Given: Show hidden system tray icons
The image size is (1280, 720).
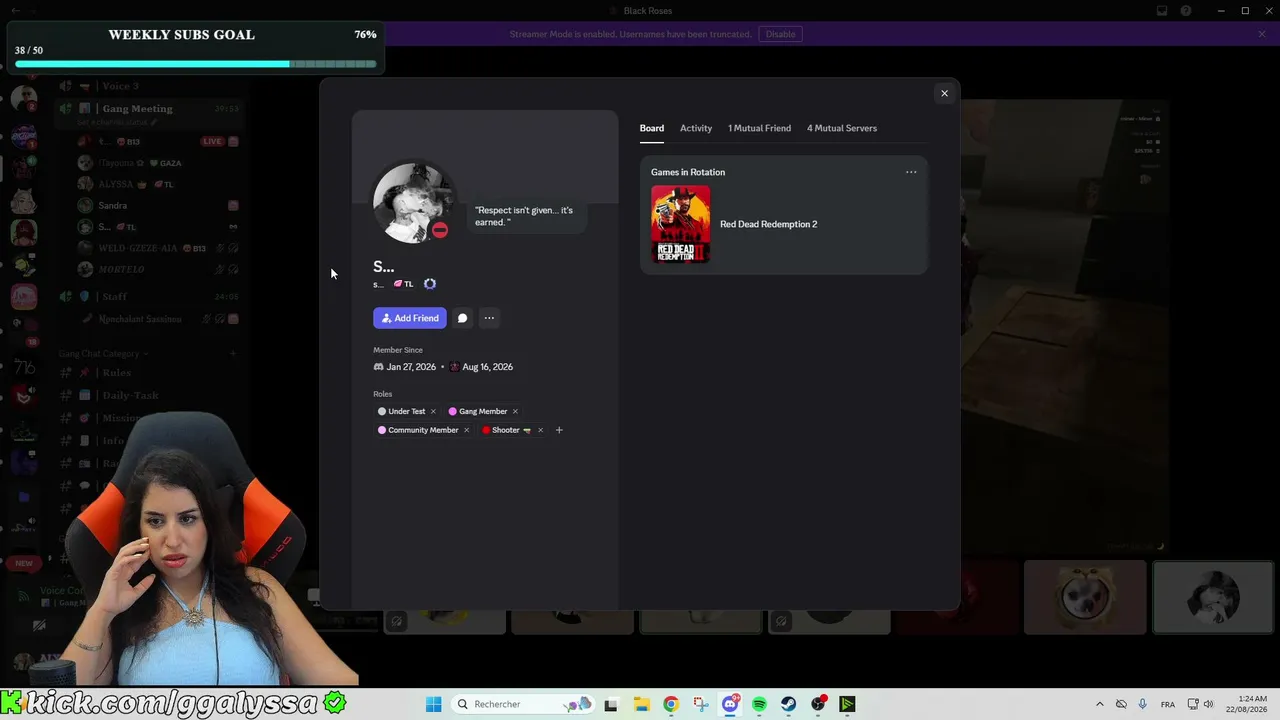Looking at the screenshot, I should pyautogui.click(x=1100, y=704).
